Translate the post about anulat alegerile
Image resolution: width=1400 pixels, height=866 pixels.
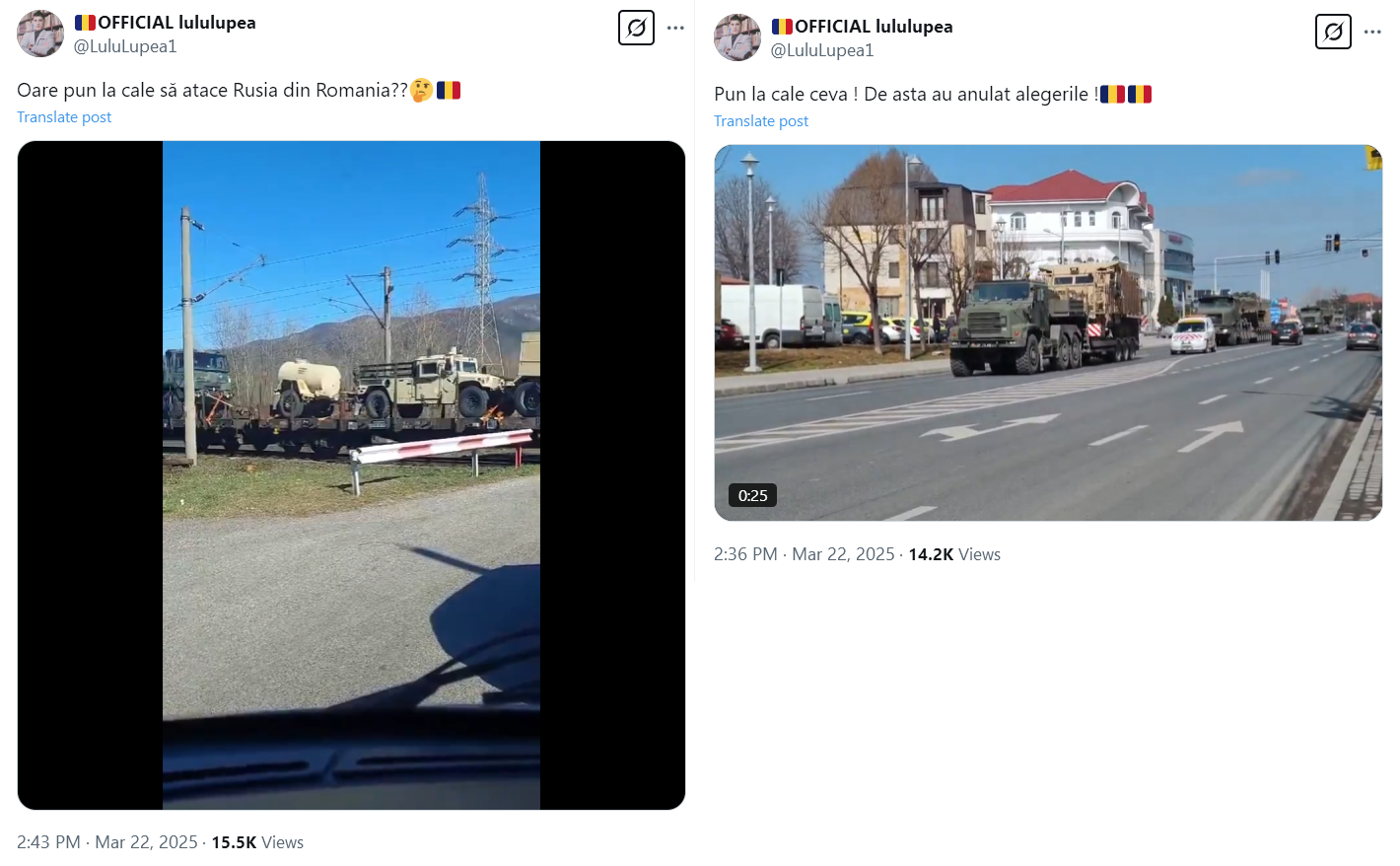pos(761,121)
